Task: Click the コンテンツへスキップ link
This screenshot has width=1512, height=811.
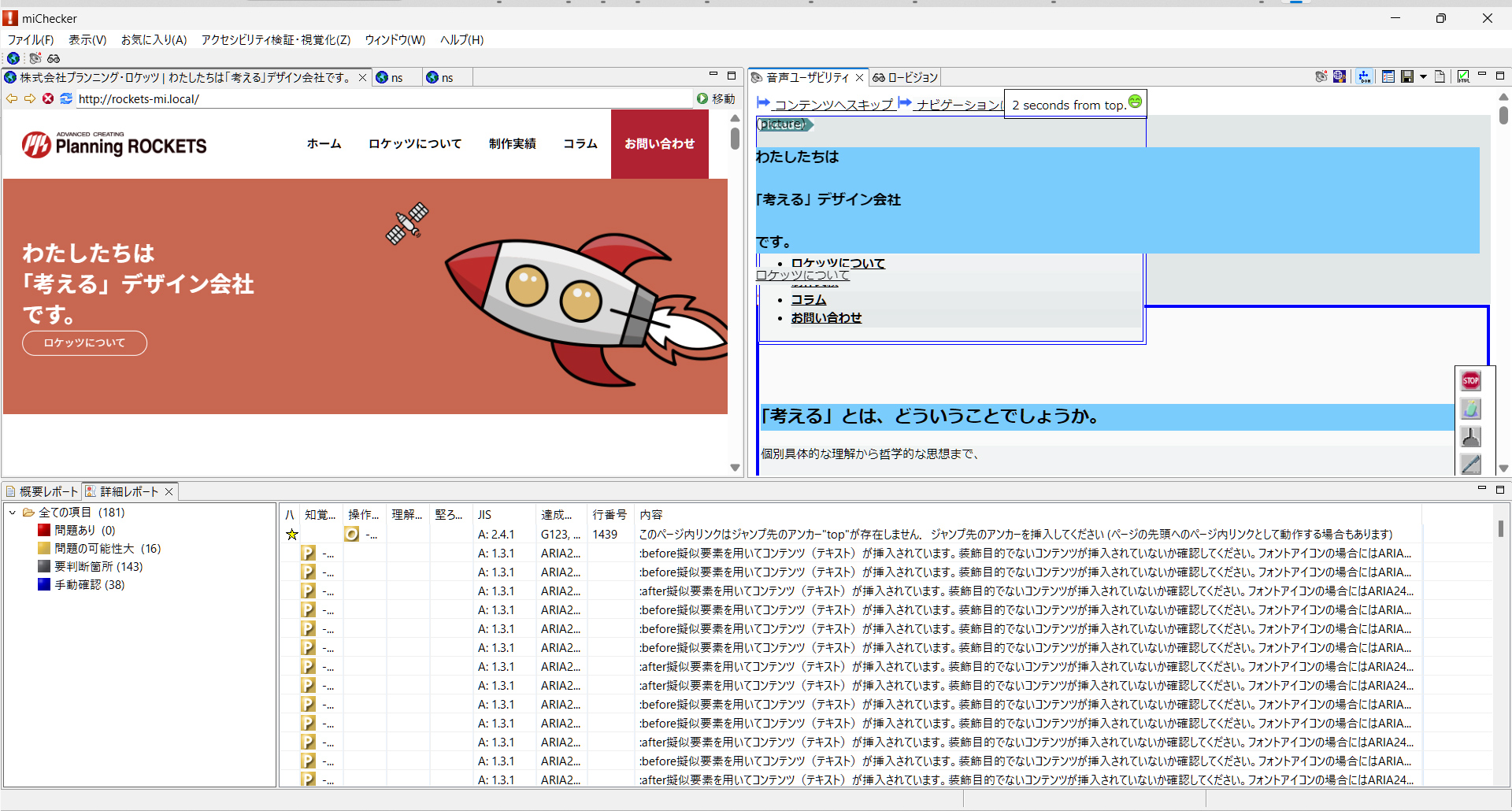Action: tap(833, 103)
